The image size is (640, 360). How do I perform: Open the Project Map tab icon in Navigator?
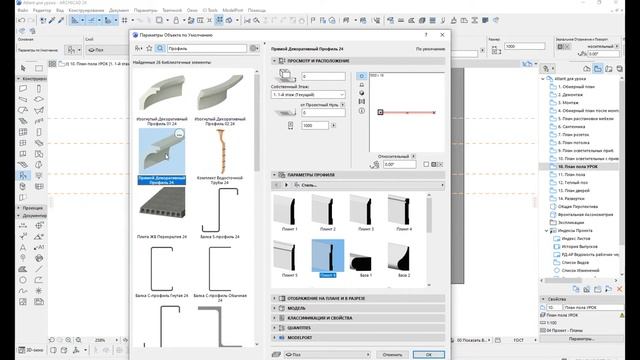point(587,69)
